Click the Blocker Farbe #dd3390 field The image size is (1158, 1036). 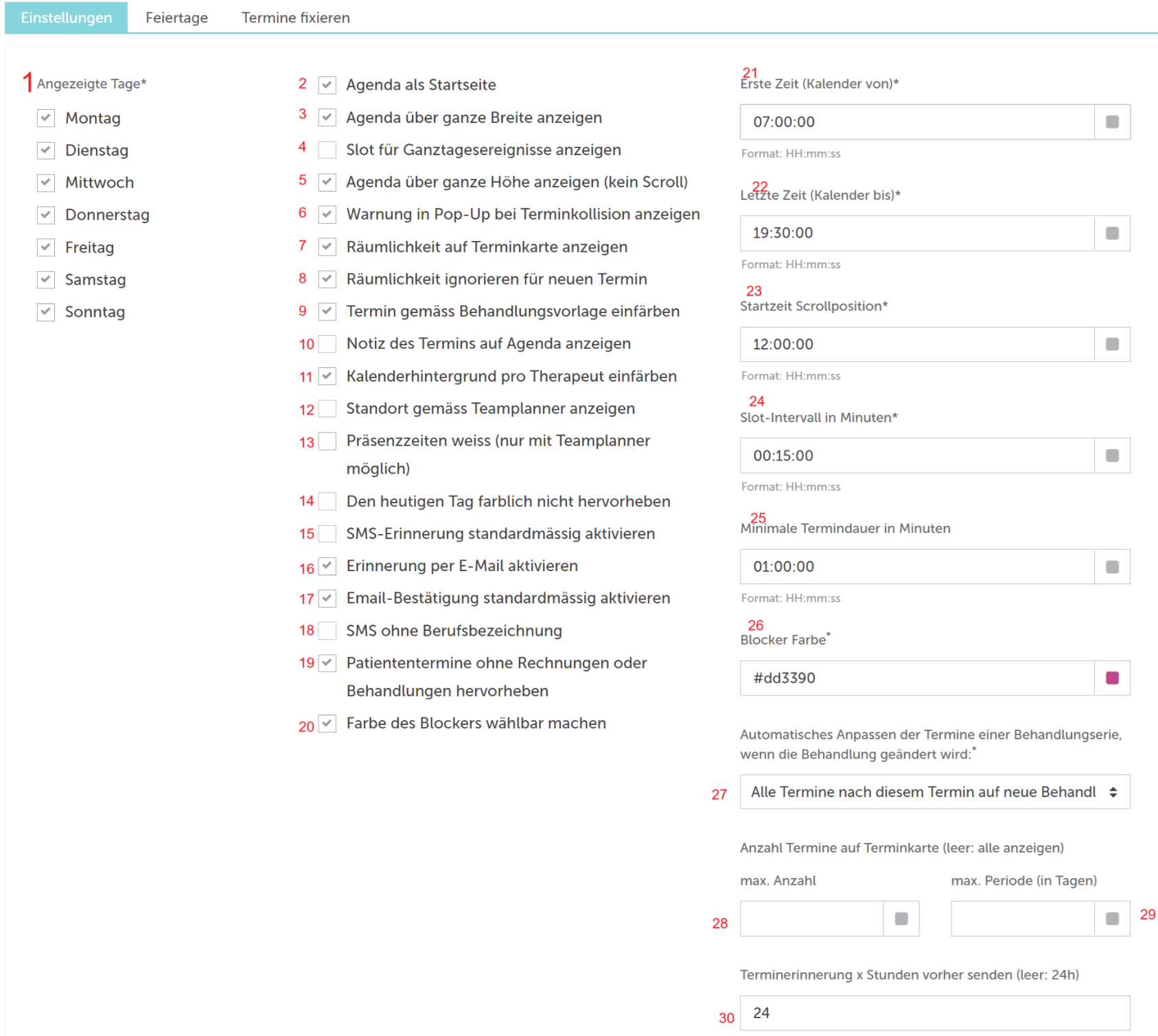[917, 678]
